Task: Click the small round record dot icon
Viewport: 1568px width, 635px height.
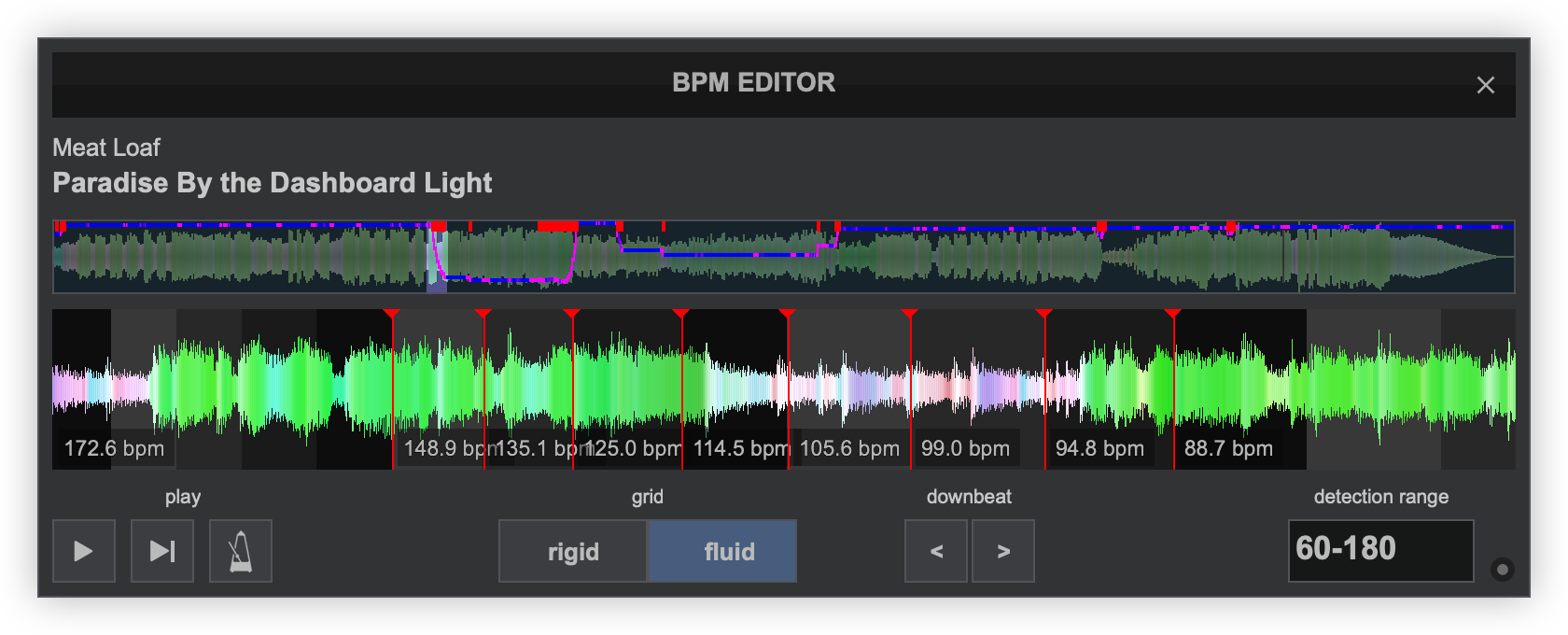Action: 1502,570
